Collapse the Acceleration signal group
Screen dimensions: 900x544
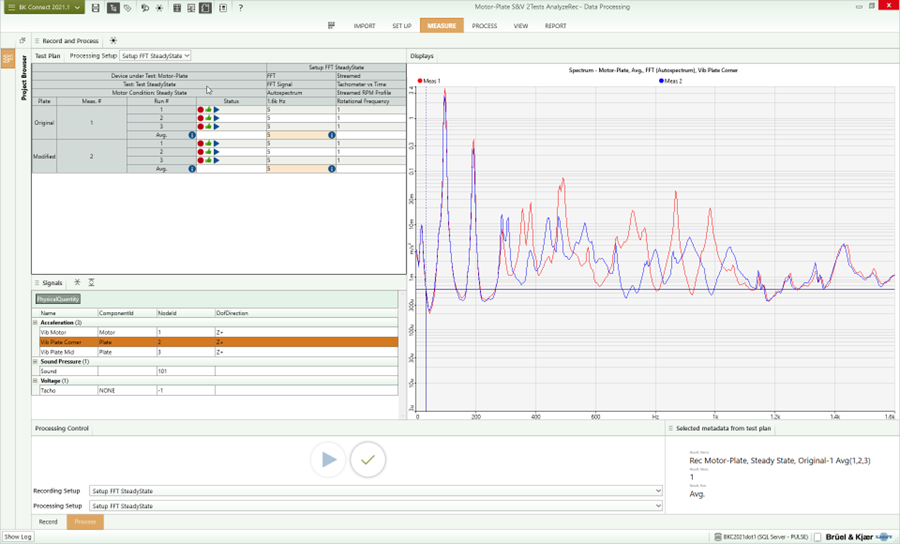pyautogui.click(x=35, y=323)
